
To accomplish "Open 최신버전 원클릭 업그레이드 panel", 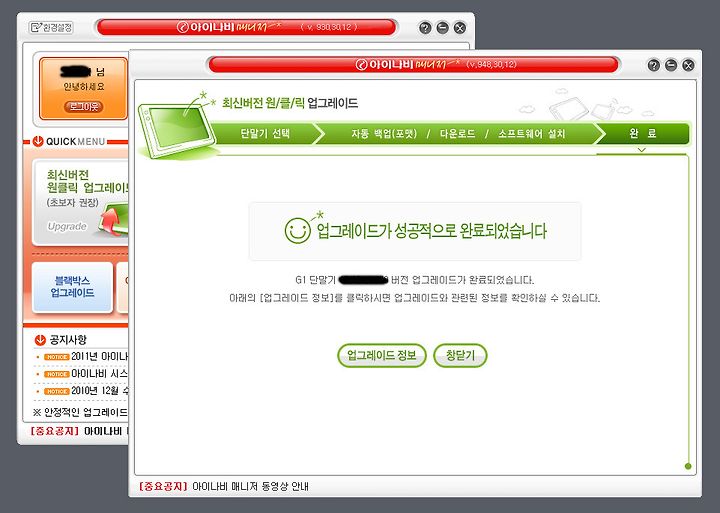I will pos(81,202).
